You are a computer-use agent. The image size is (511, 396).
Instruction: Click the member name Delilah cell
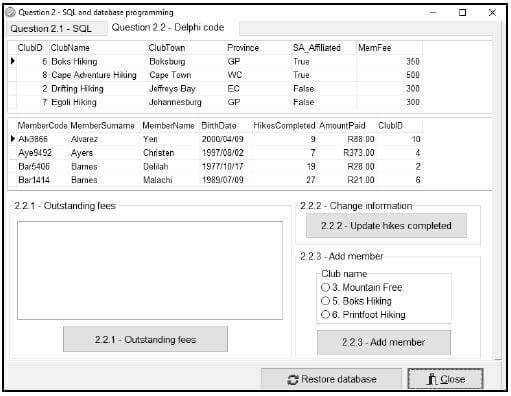[x=170, y=166]
